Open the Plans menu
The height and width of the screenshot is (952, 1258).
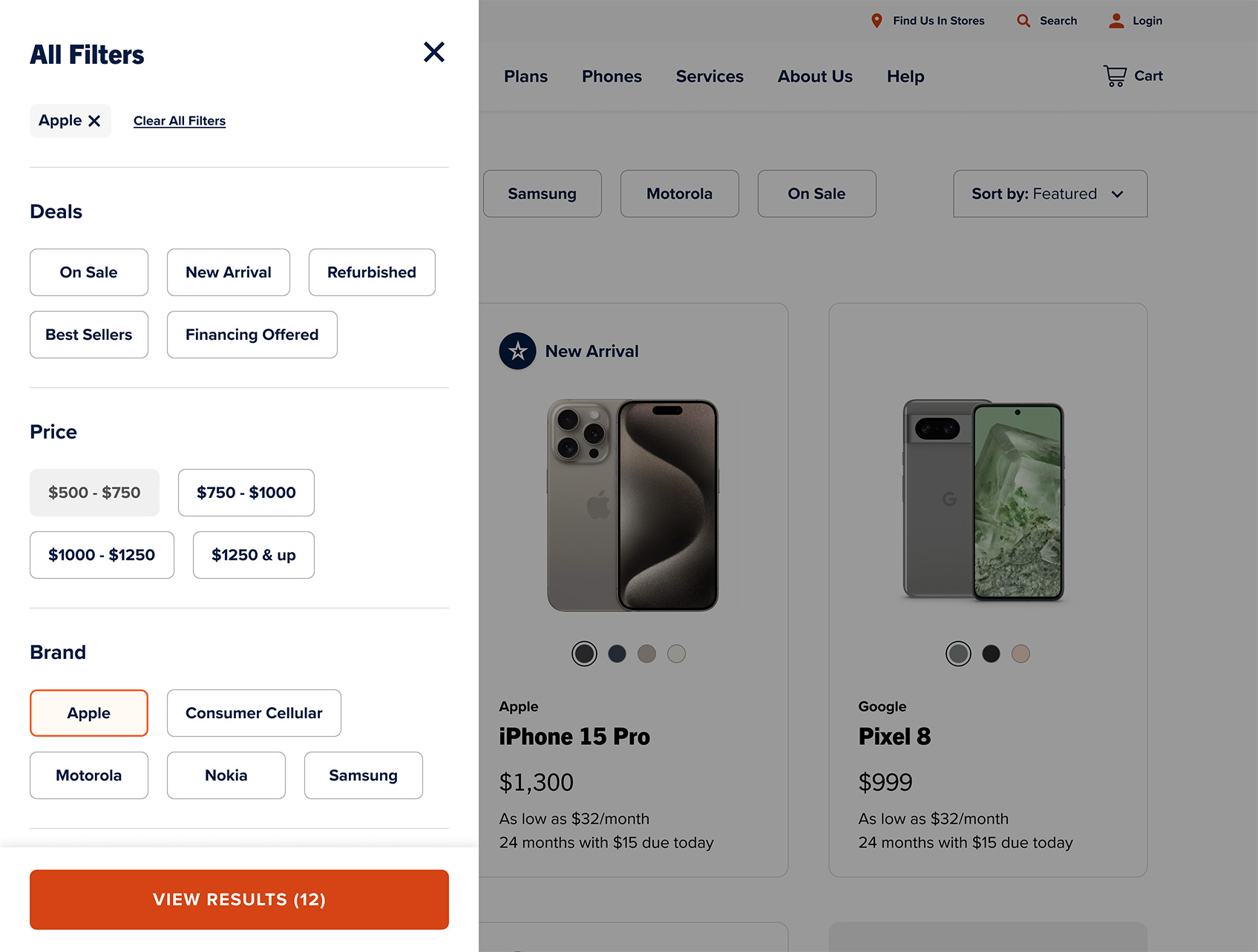point(525,76)
